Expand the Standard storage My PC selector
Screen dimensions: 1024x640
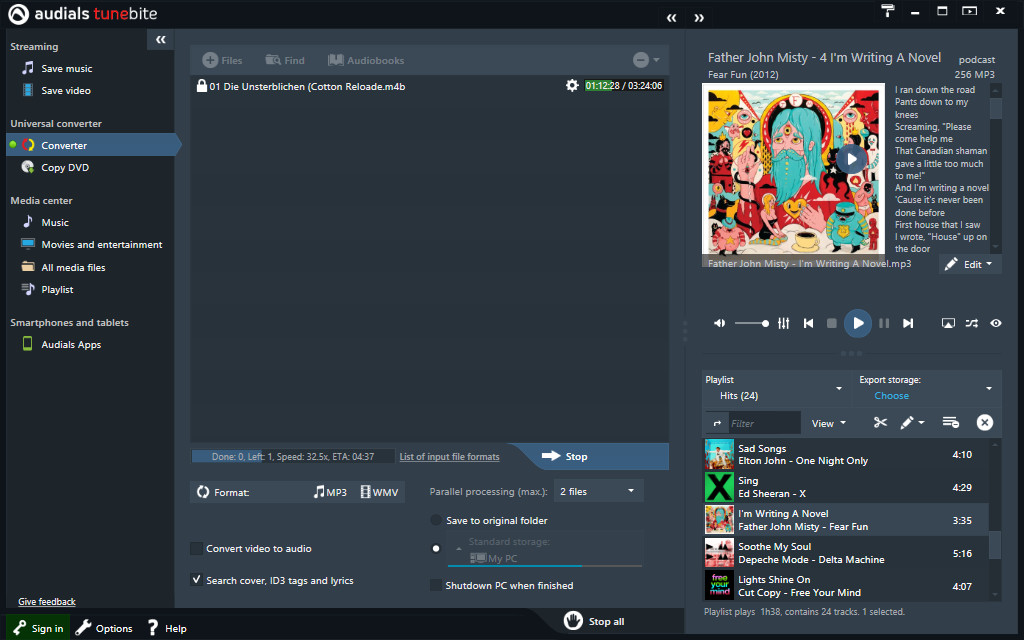[545, 550]
